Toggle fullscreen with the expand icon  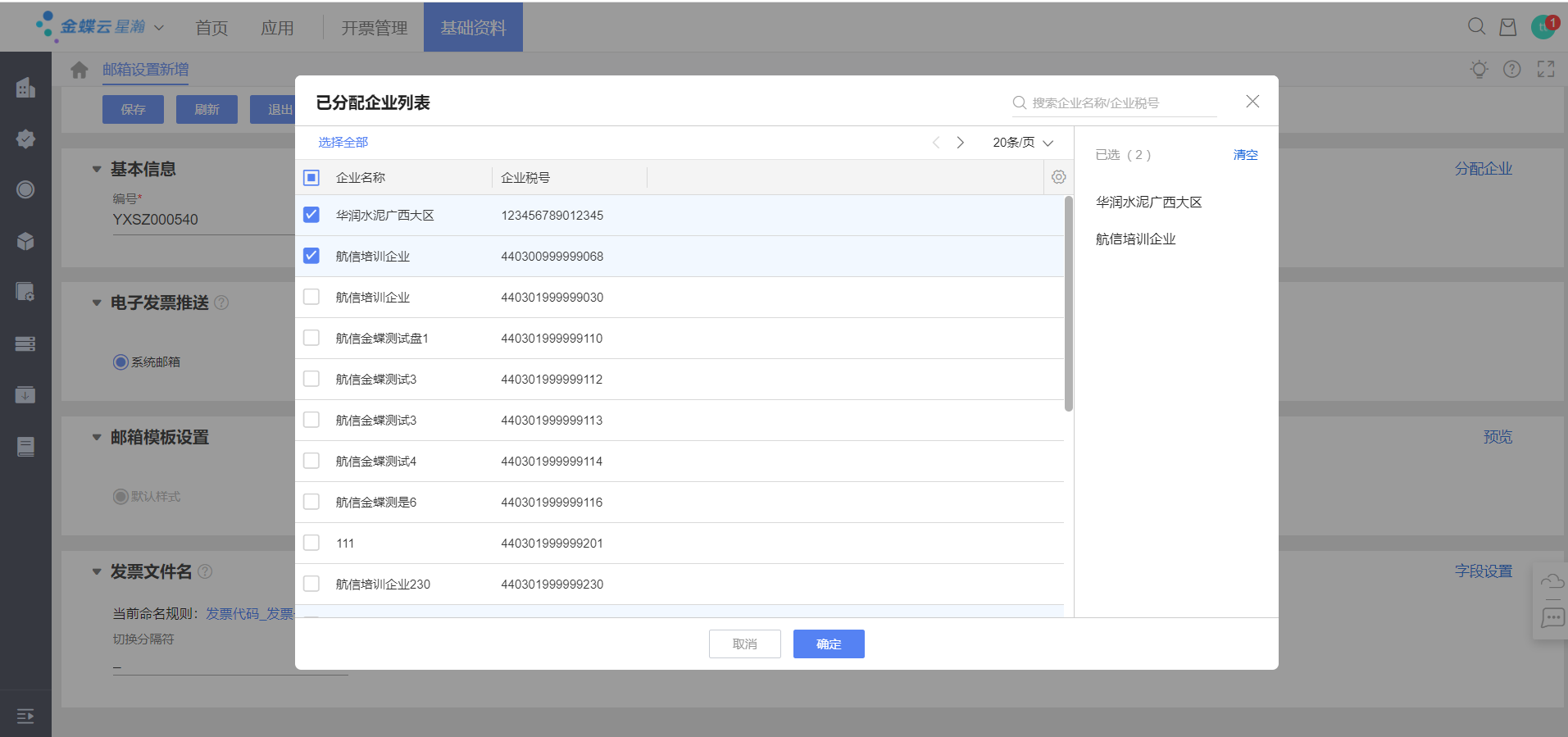point(1546,70)
